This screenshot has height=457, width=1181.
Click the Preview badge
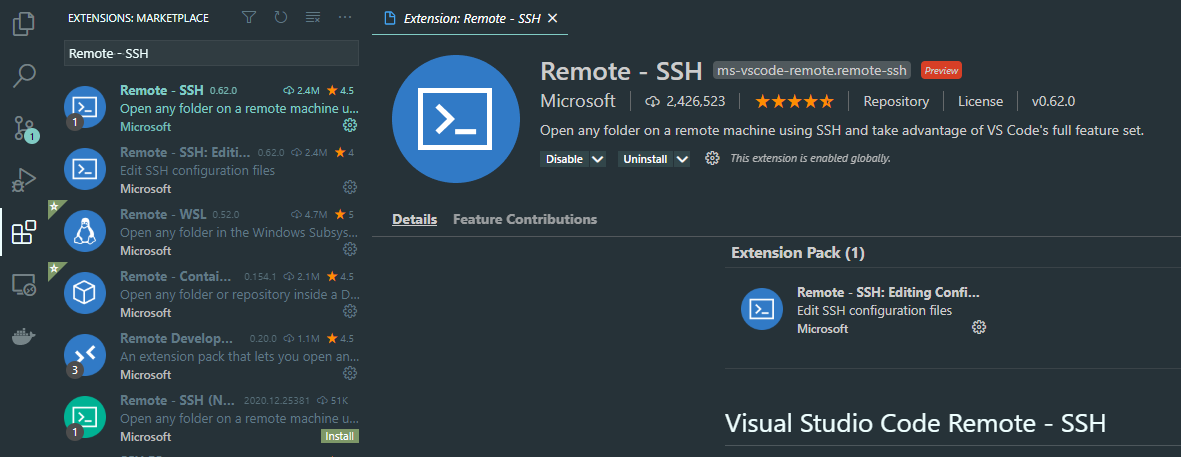(x=941, y=70)
